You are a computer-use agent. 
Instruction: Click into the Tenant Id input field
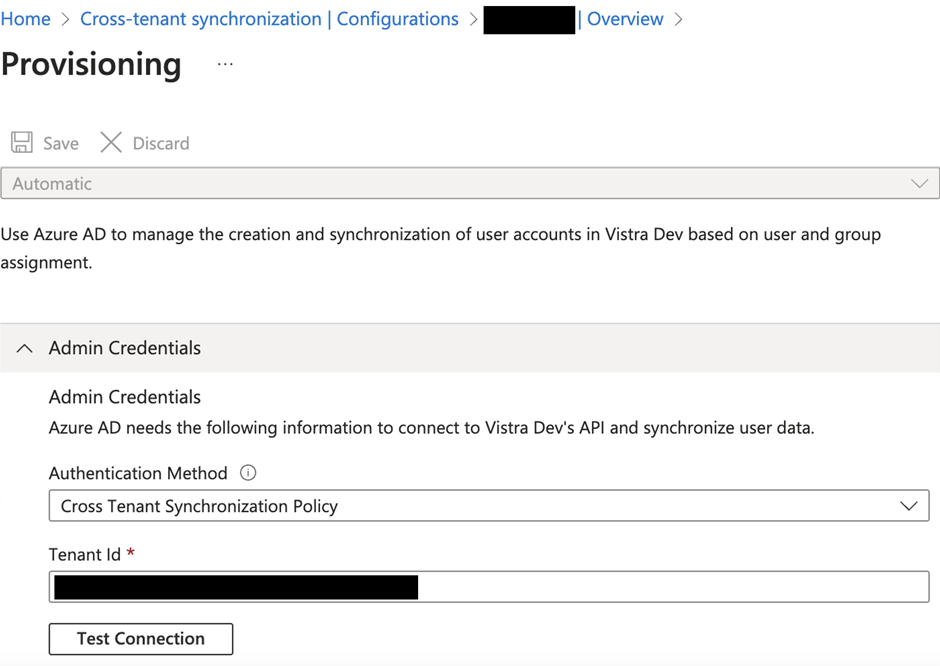click(489, 587)
